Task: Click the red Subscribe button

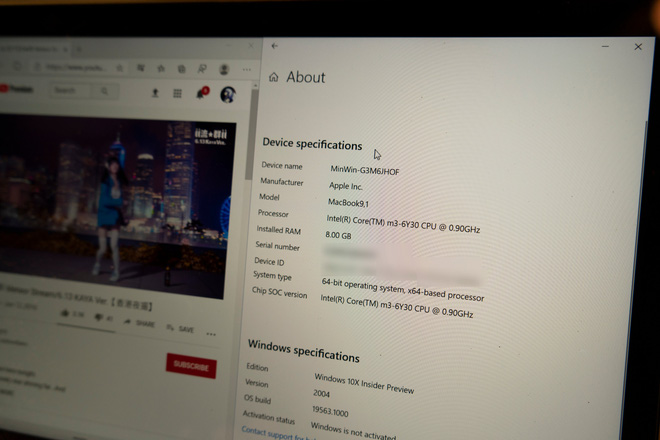Action: click(x=191, y=366)
